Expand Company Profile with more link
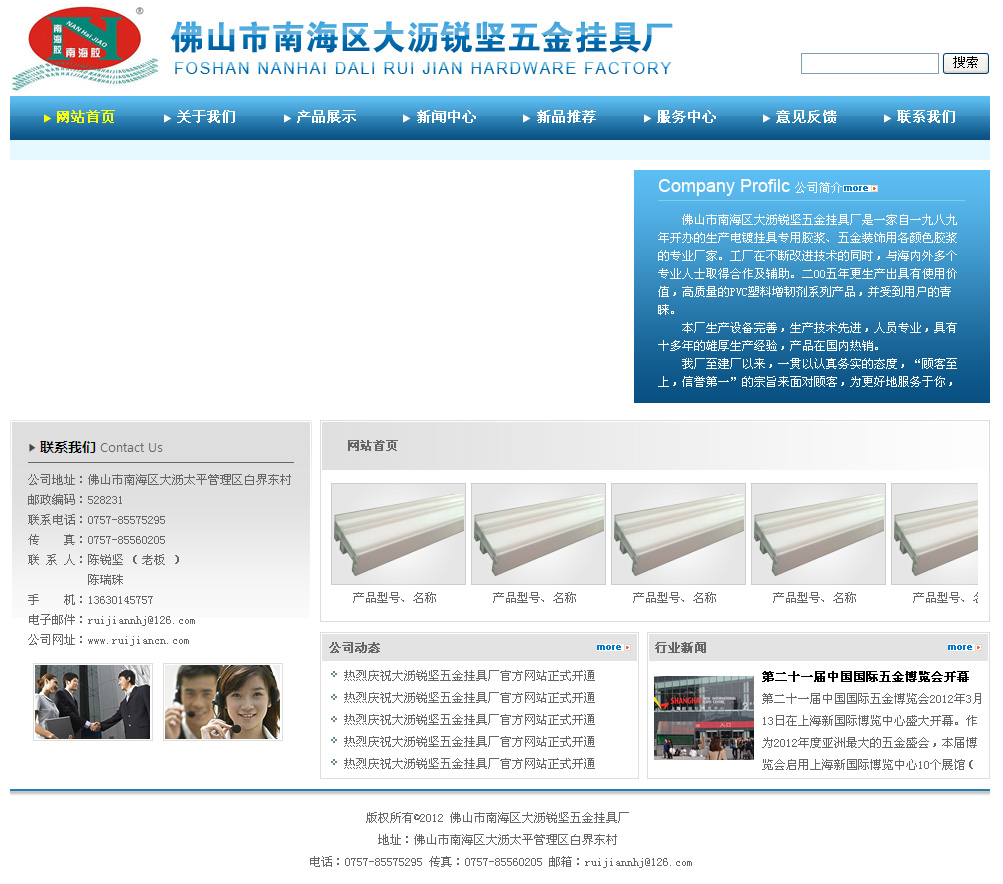 tap(859, 188)
